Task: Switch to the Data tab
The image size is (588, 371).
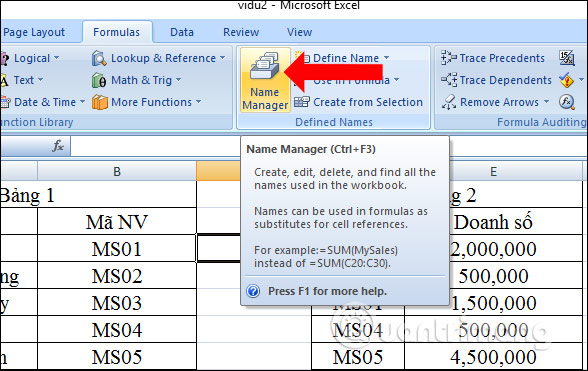Action: tap(182, 32)
